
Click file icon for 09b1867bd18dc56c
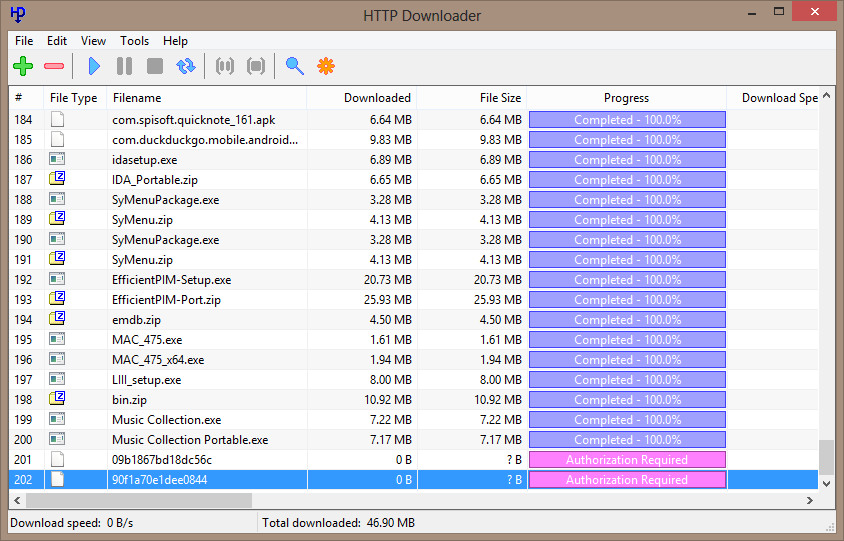click(x=57, y=459)
